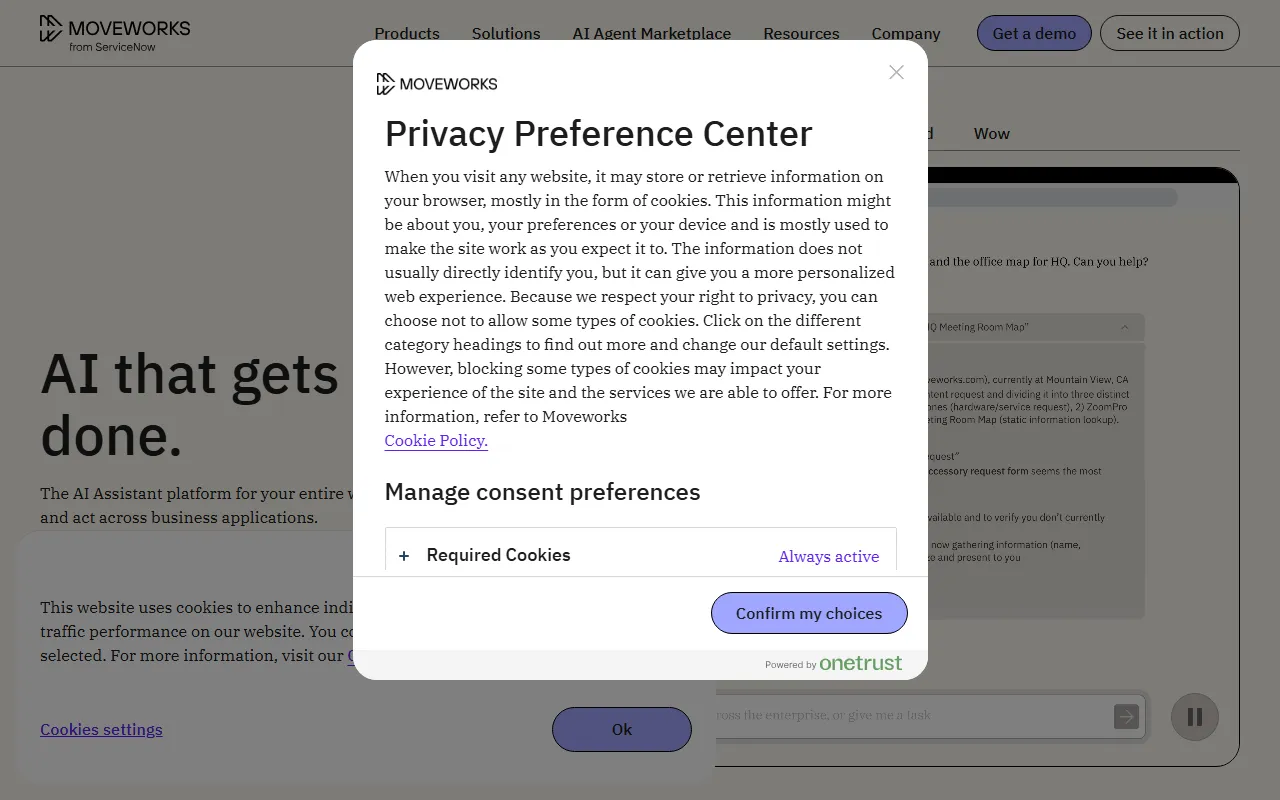Open Cookies settings in the banner
The width and height of the screenshot is (1280, 800).
101,729
